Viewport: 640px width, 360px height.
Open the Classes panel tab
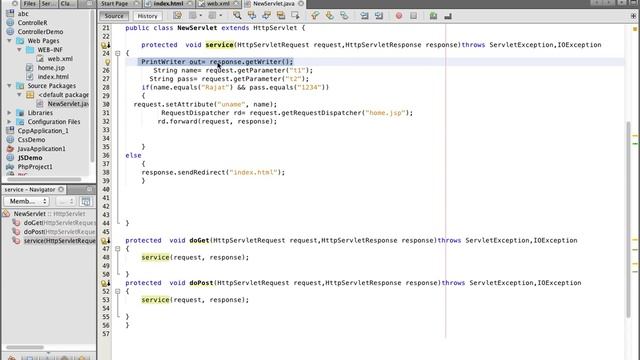click(x=67, y=4)
